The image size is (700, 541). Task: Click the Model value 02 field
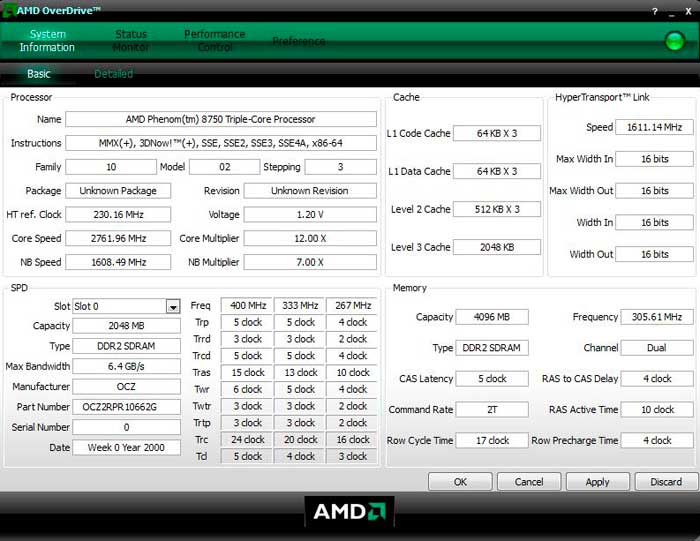pyautogui.click(x=225, y=167)
